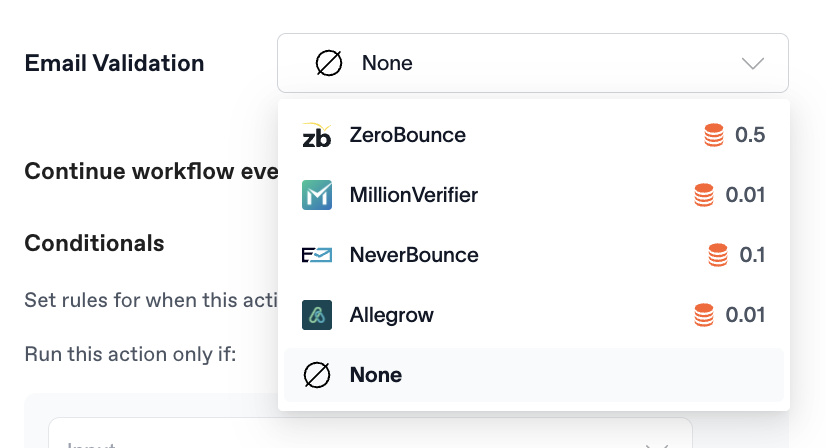826x448 pixels.
Task: Choose the None option in the list
Action: 376,375
